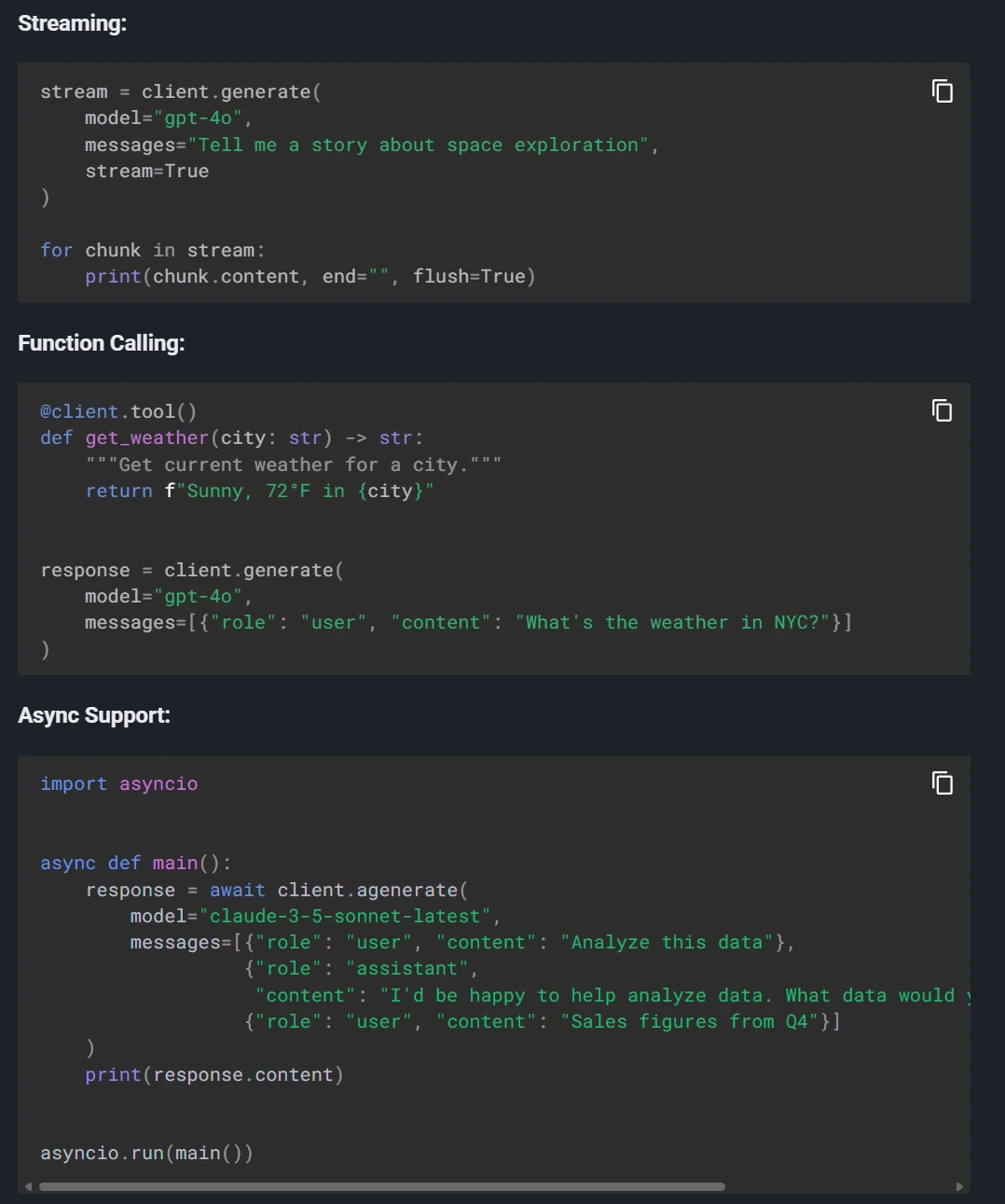
Task: Click the left scroll arrow below the code
Action: tap(27, 1185)
